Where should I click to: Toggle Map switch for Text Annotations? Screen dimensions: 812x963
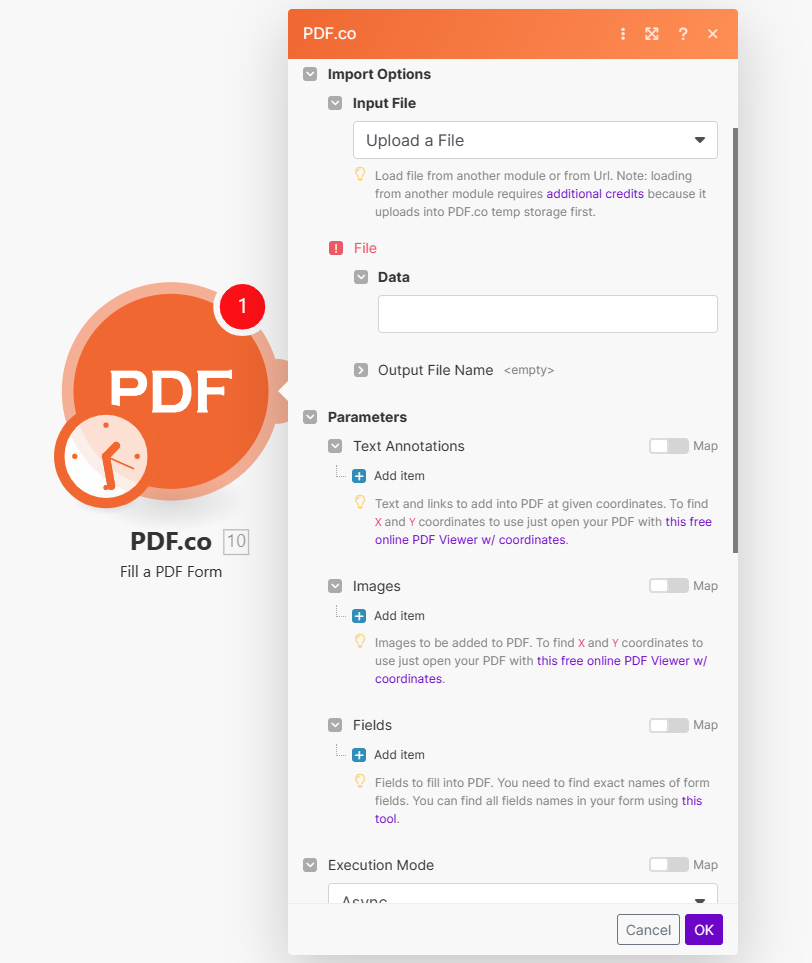(x=669, y=446)
